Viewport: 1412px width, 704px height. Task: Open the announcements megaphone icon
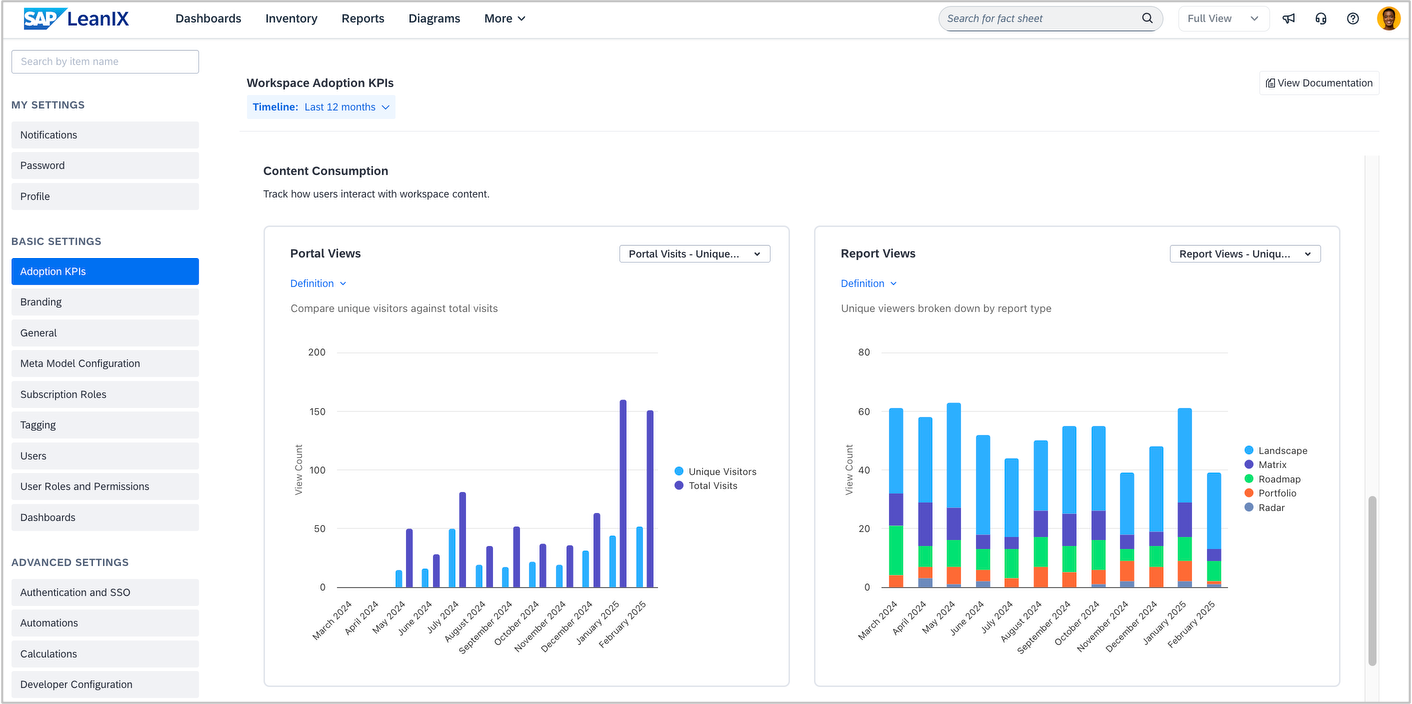(x=1289, y=18)
